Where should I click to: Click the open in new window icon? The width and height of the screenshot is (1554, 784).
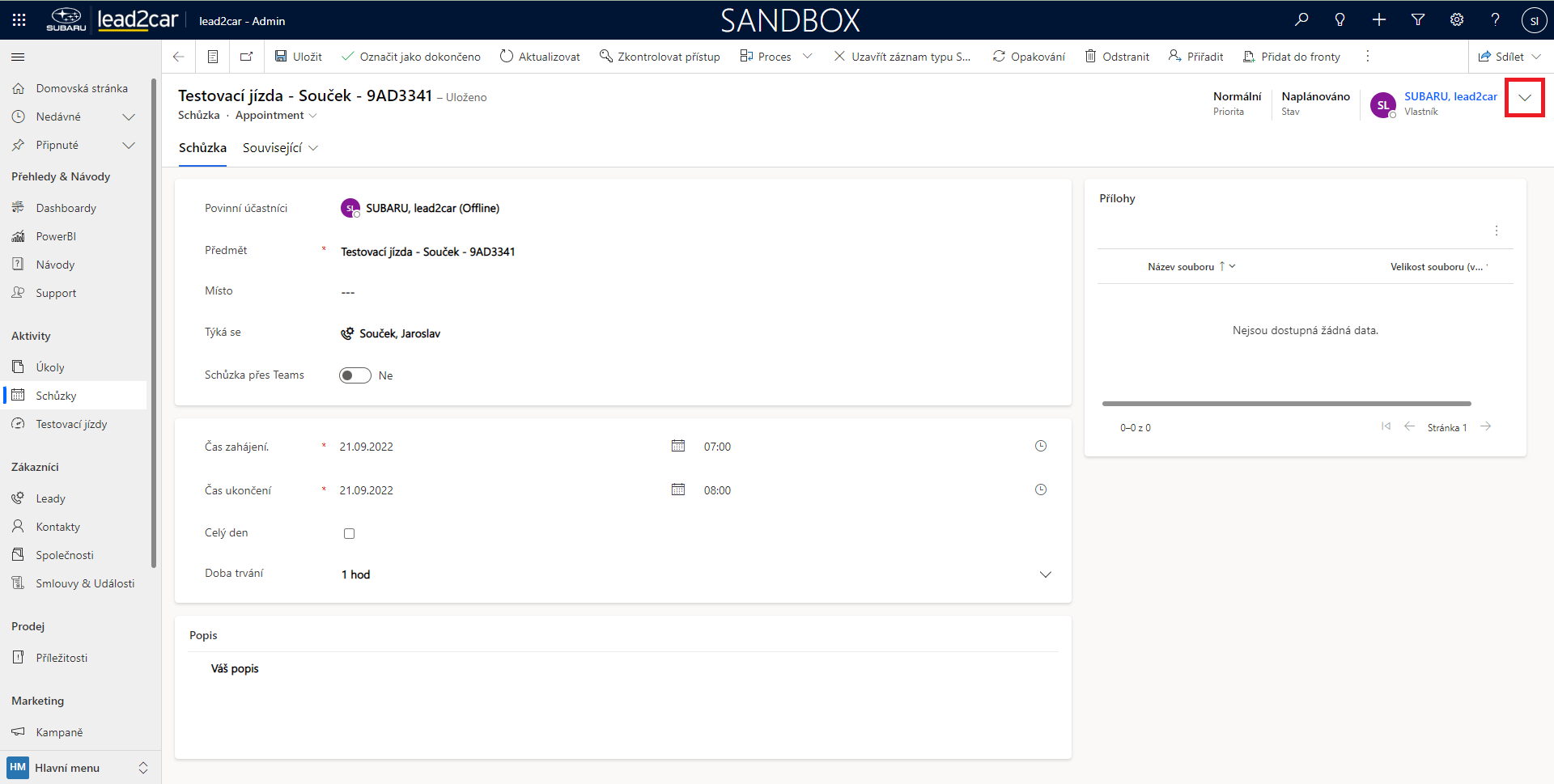pyautogui.click(x=247, y=57)
